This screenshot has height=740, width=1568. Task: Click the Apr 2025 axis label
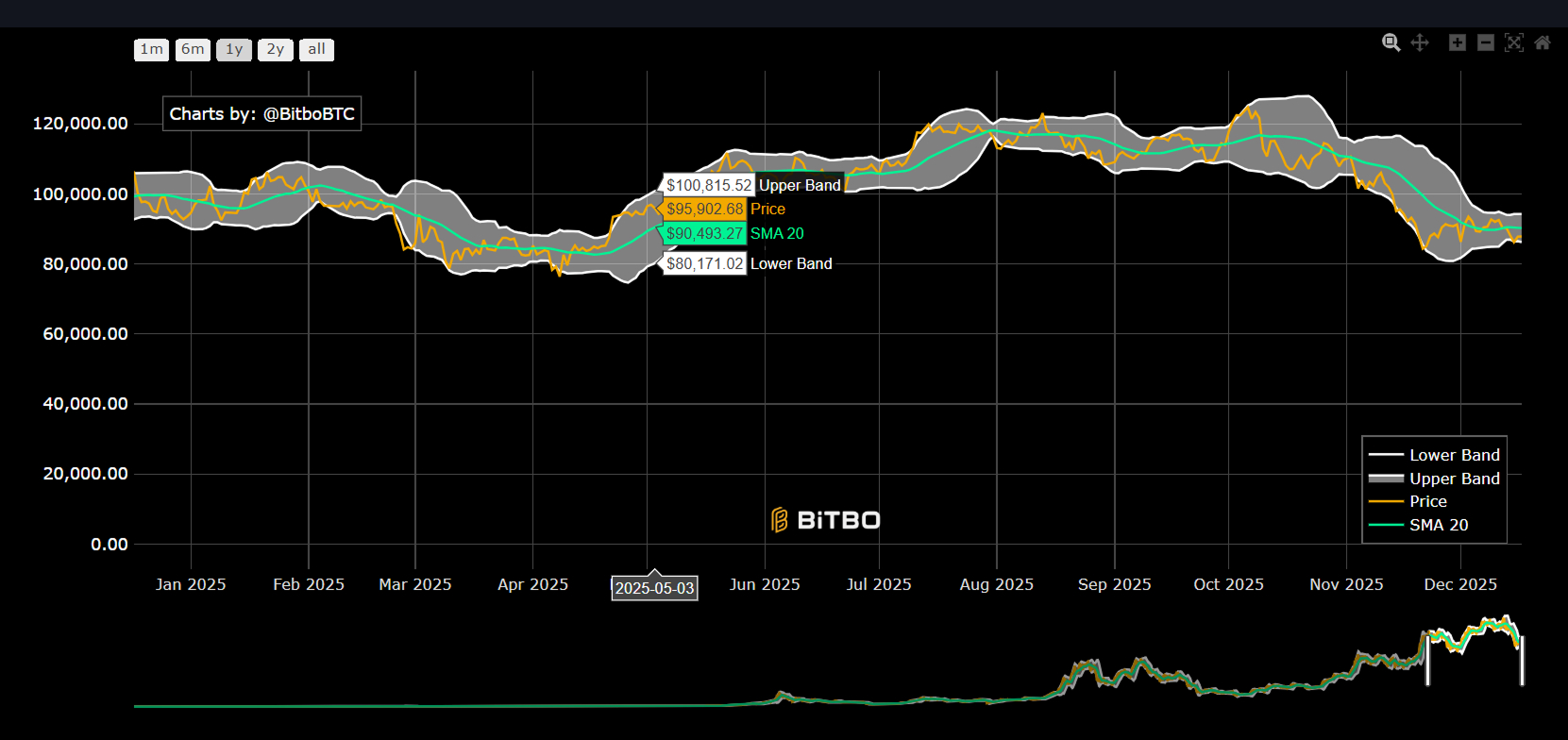tap(533, 584)
